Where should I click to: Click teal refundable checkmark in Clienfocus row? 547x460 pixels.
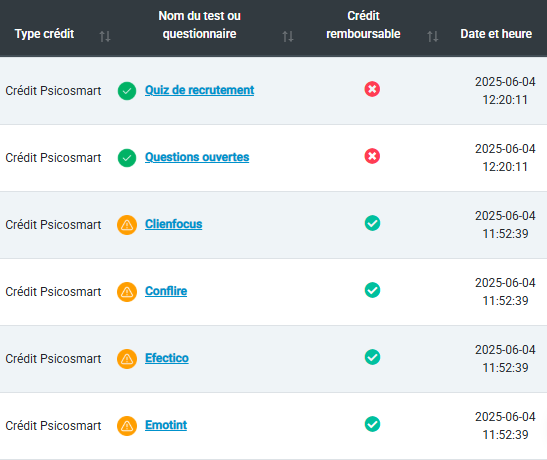coord(372,223)
